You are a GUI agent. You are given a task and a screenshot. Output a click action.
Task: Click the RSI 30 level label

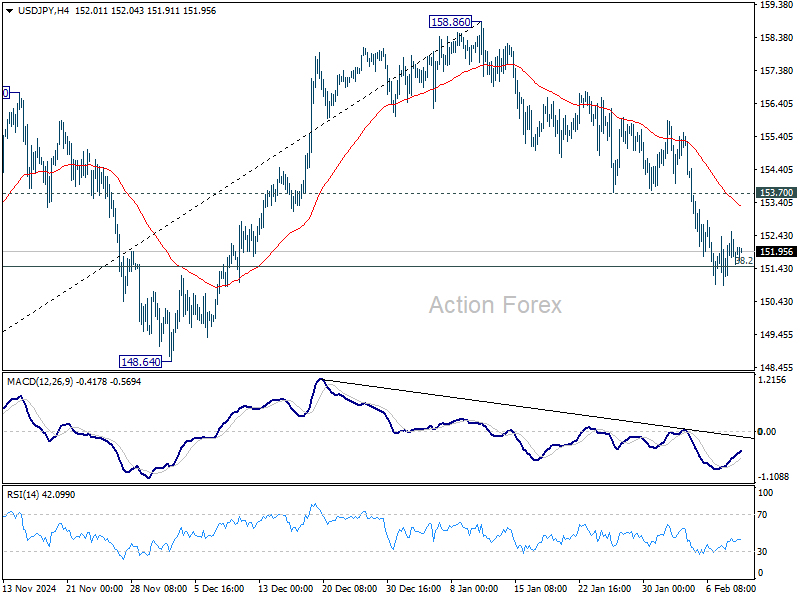pos(762,552)
